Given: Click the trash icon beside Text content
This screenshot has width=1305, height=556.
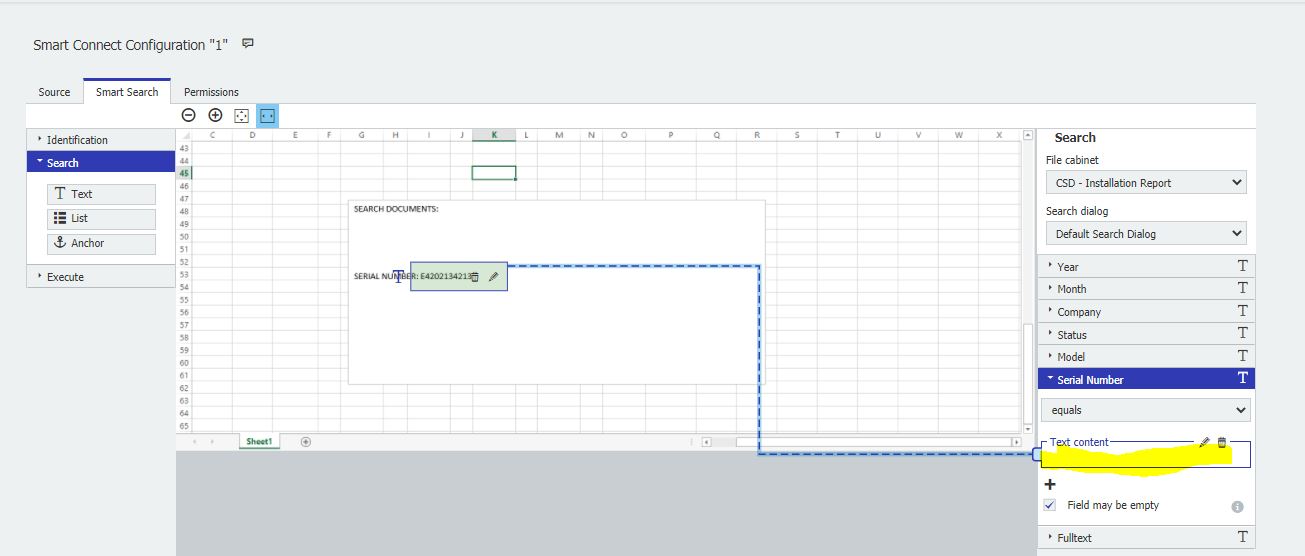Looking at the screenshot, I should point(1221,442).
